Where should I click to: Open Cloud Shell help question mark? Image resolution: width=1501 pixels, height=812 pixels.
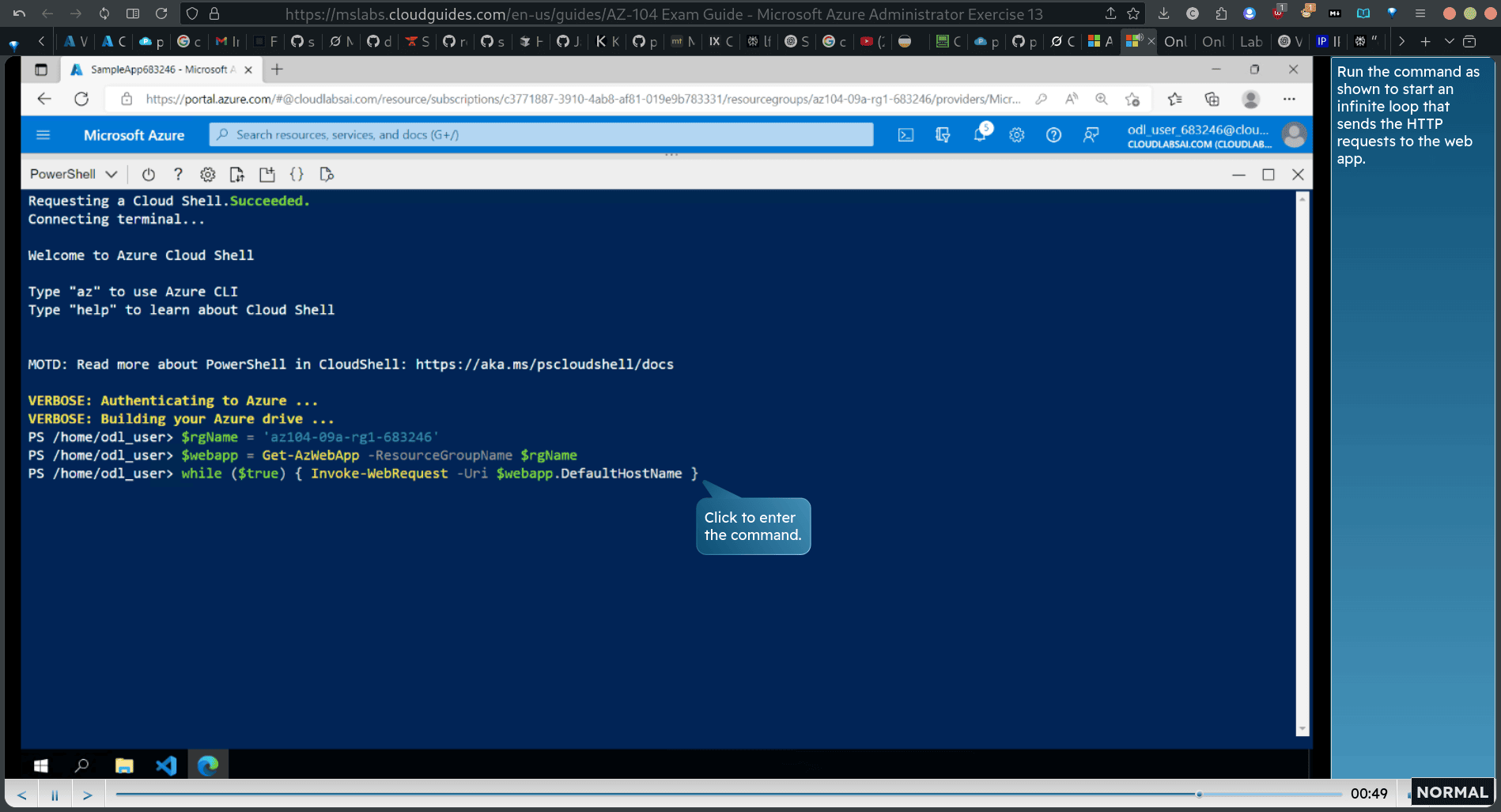(178, 174)
